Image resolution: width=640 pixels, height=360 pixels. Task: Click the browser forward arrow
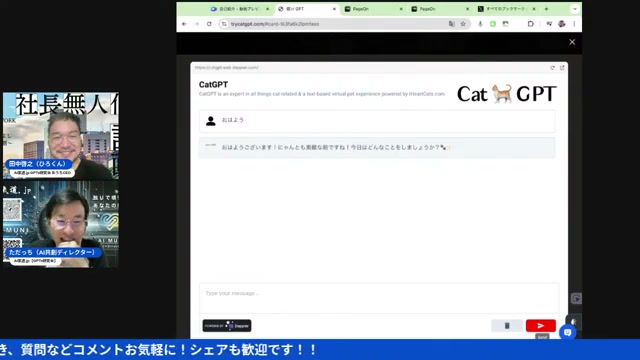[x=196, y=24]
